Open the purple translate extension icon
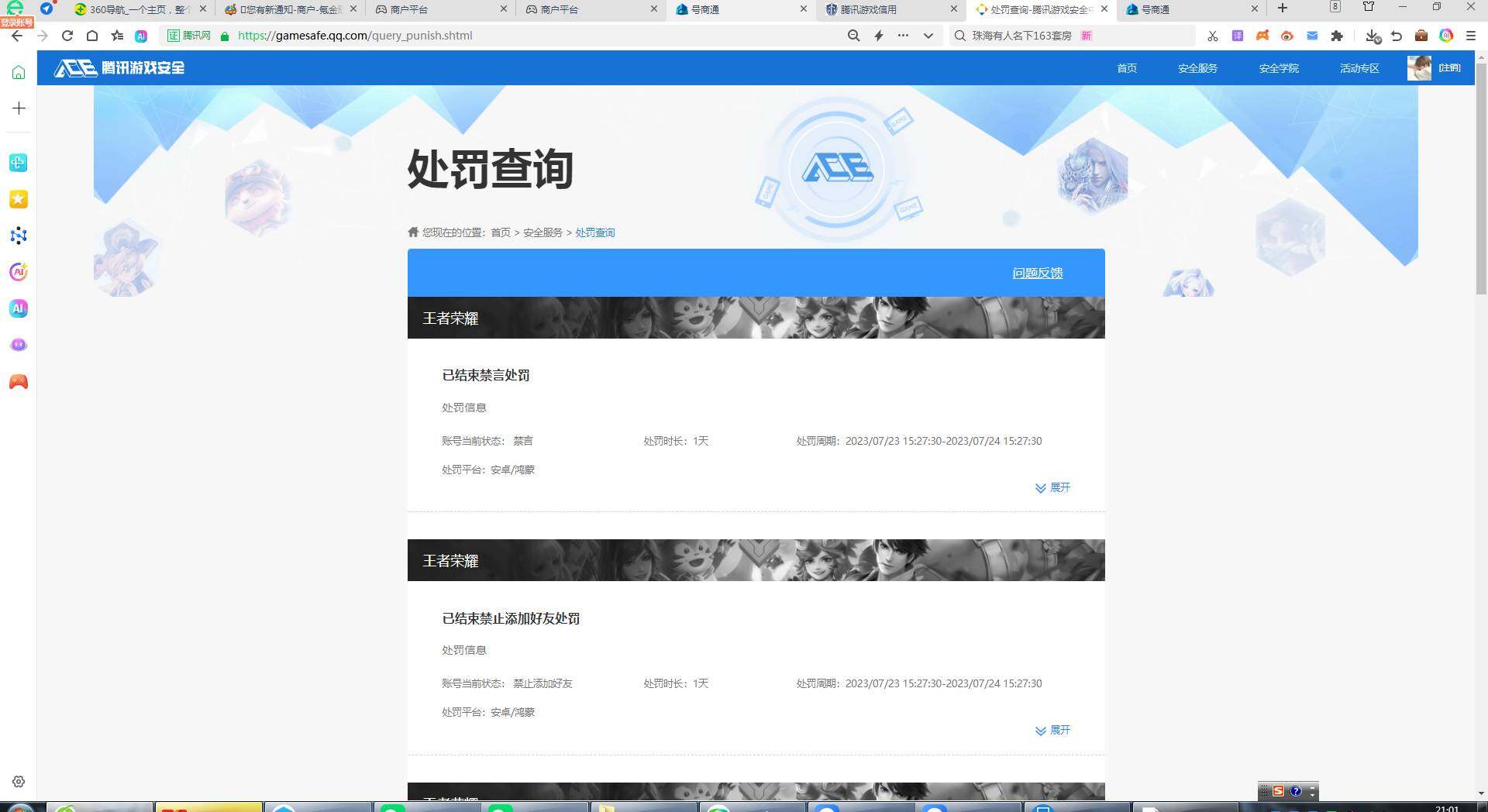The height and width of the screenshot is (812, 1488). tap(1238, 36)
